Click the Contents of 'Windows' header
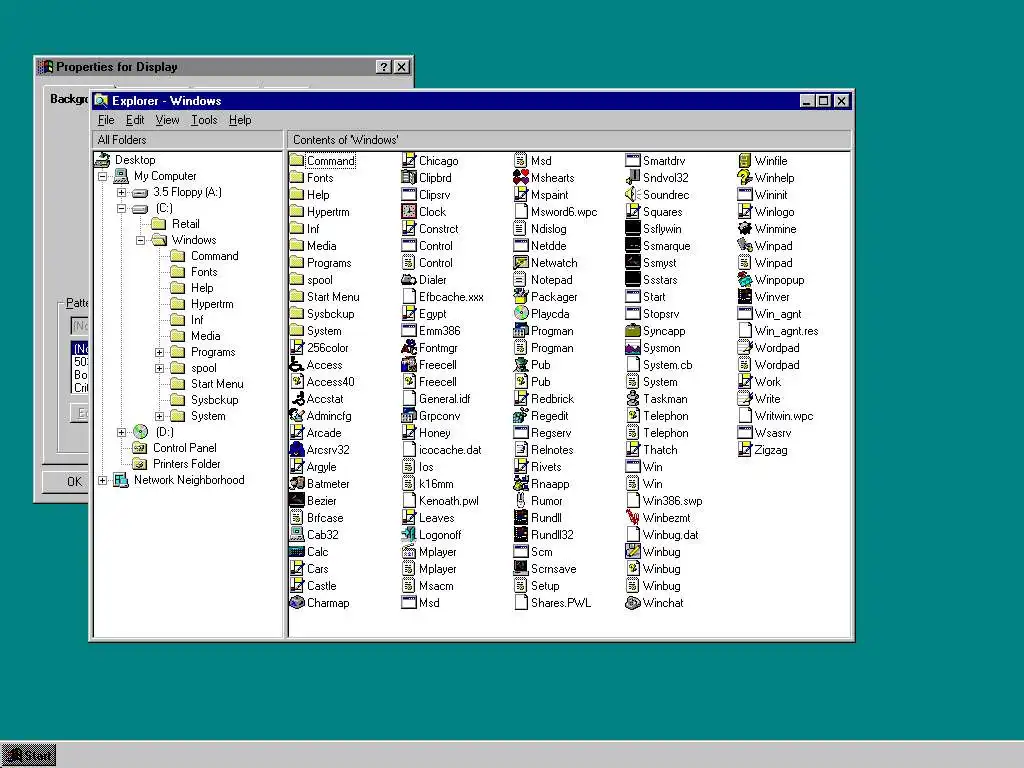Image resolution: width=1024 pixels, height=768 pixels. pyautogui.click(x=569, y=140)
